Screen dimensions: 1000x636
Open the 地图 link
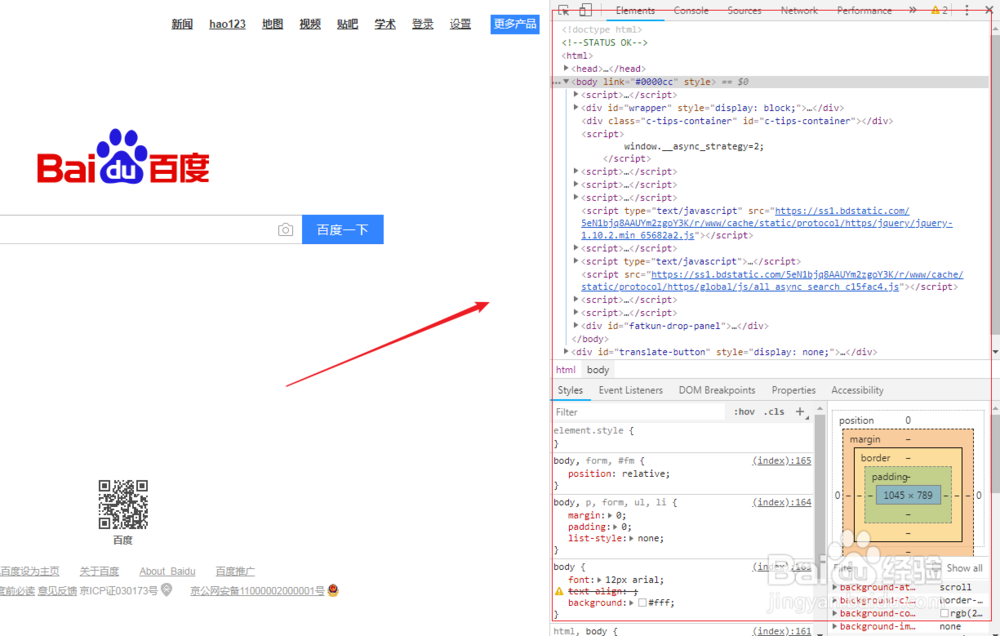(x=272, y=24)
